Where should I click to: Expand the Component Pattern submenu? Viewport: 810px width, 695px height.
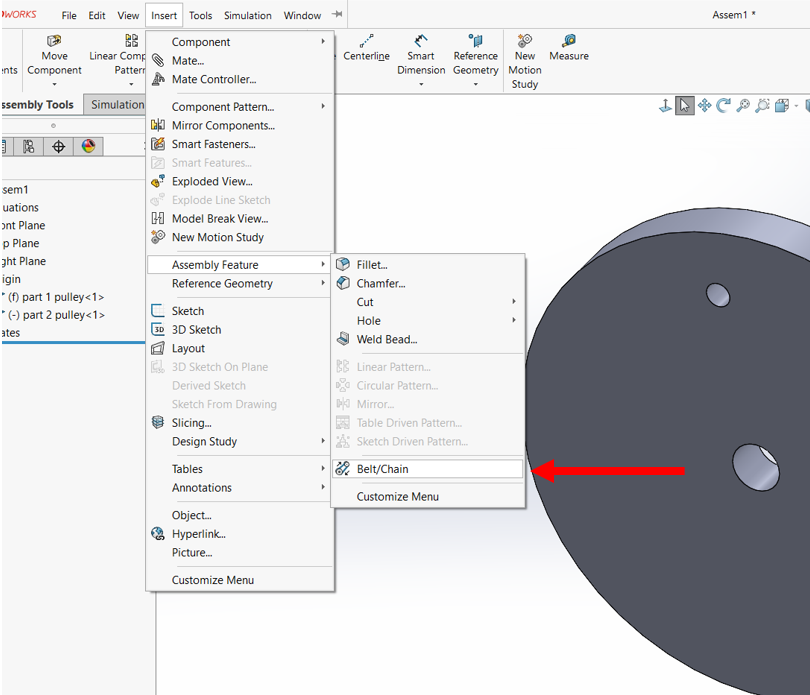323,107
